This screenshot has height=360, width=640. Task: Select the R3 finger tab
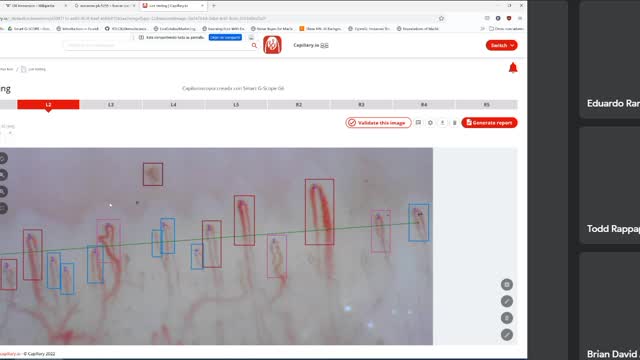pyautogui.click(x=361, y=104)
